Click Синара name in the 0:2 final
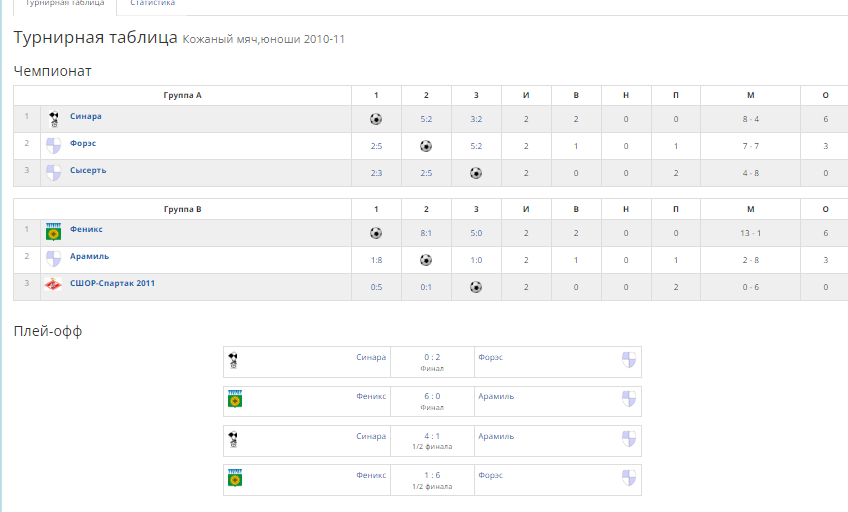The image size is (848, 512). (x=371, y=357)
